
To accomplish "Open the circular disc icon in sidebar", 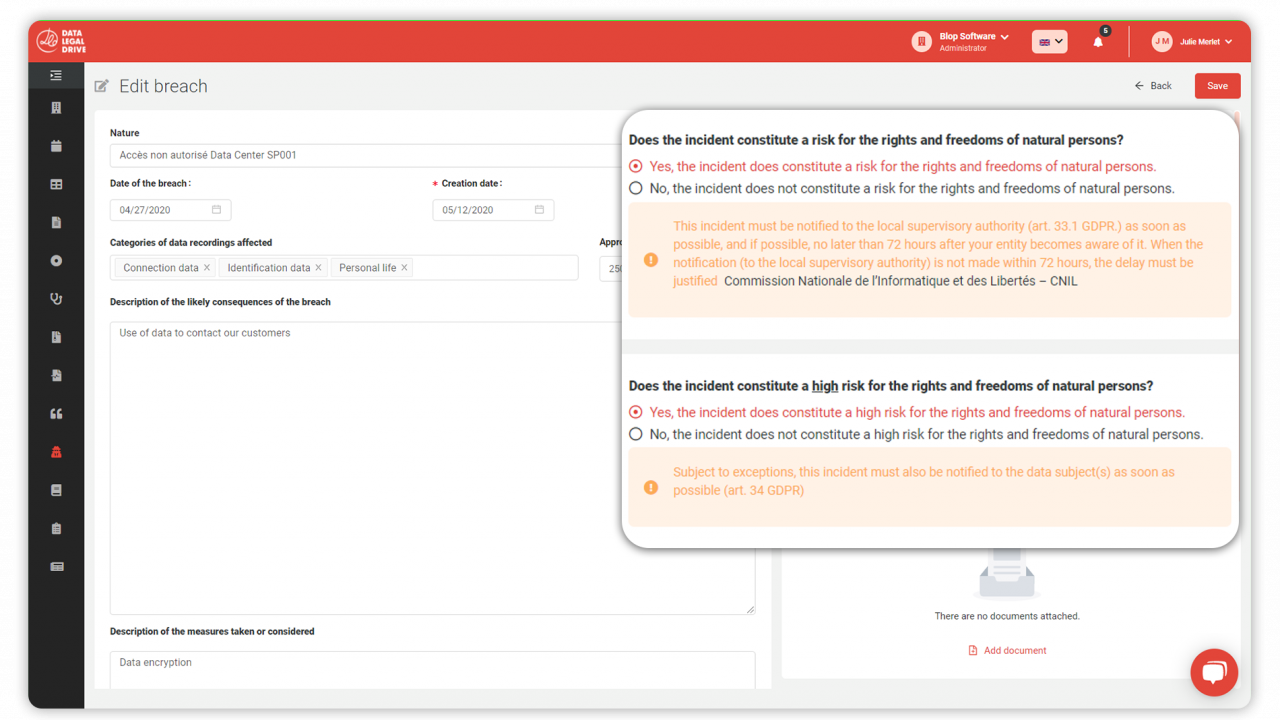I will pyautogui.click(x=56, y=260).
